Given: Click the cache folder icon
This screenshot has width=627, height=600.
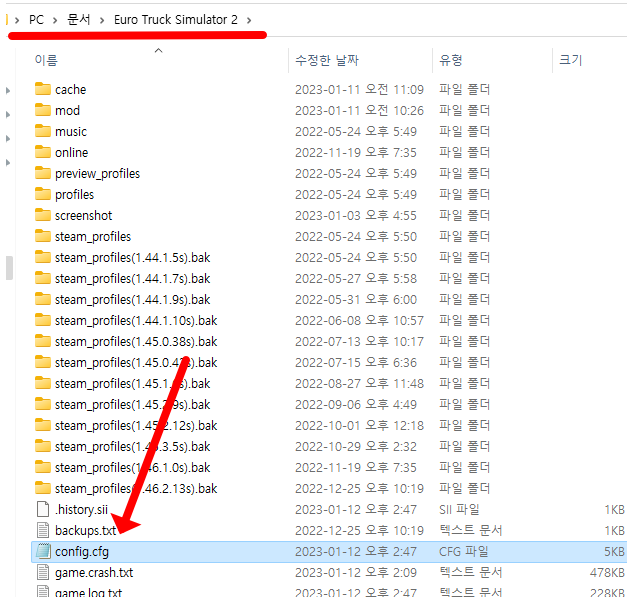Looking at the screenshot, I should click(42, 89).
